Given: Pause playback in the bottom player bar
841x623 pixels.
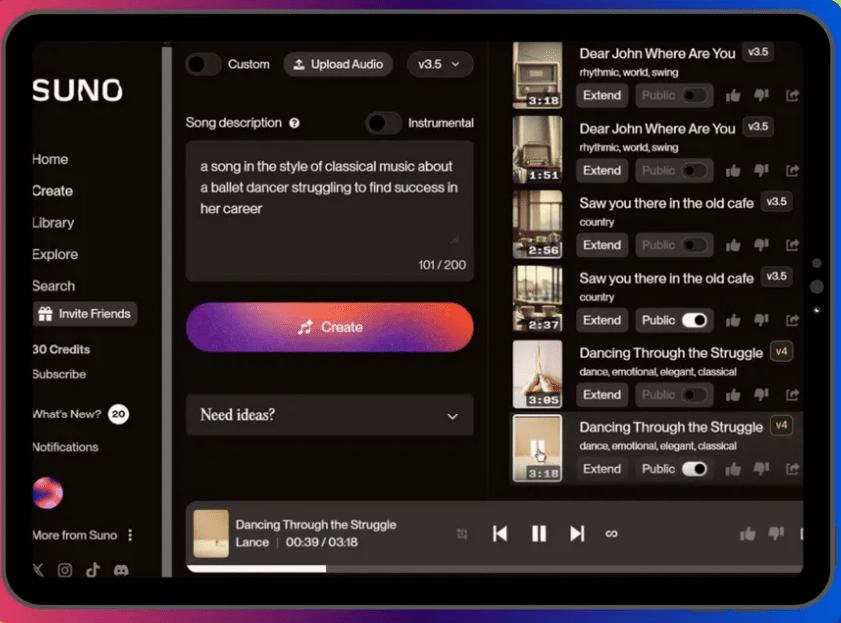Looking at the screenshot, I should pyautogui.click(x=538, y=534).
